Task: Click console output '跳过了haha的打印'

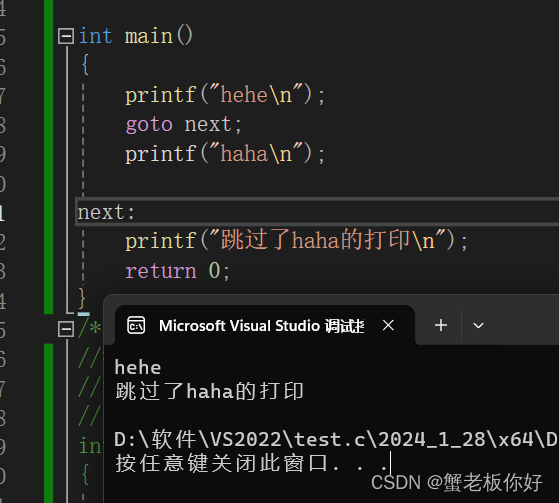Action: coord(209,391)
